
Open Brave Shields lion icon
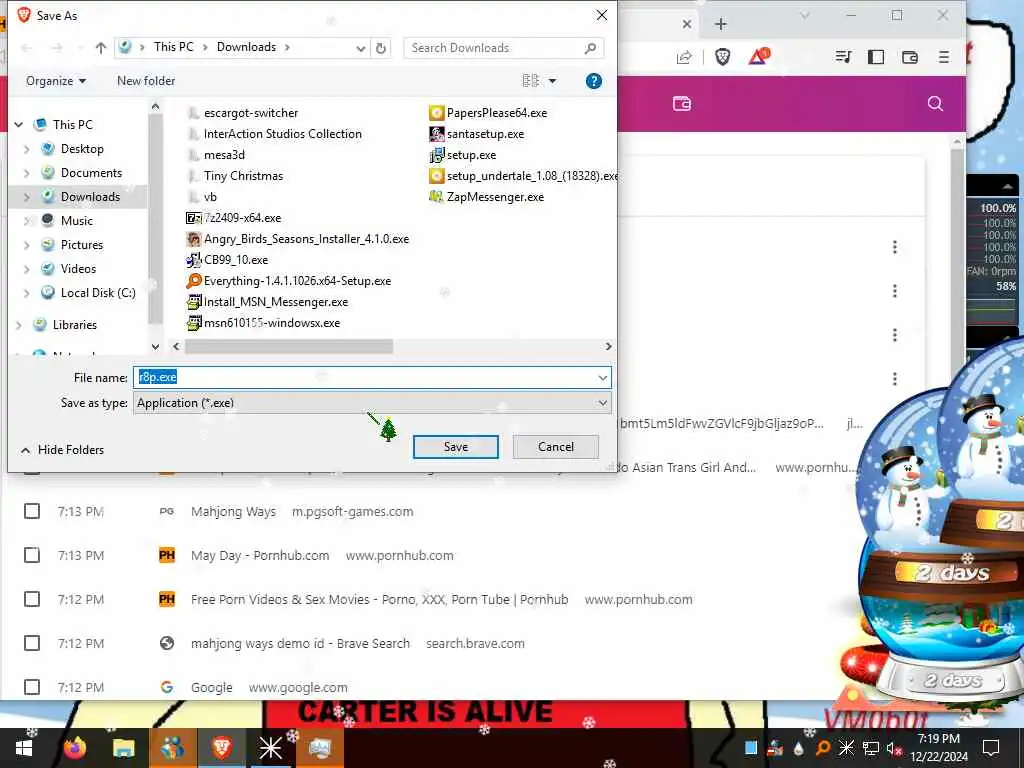pos(722,57)
